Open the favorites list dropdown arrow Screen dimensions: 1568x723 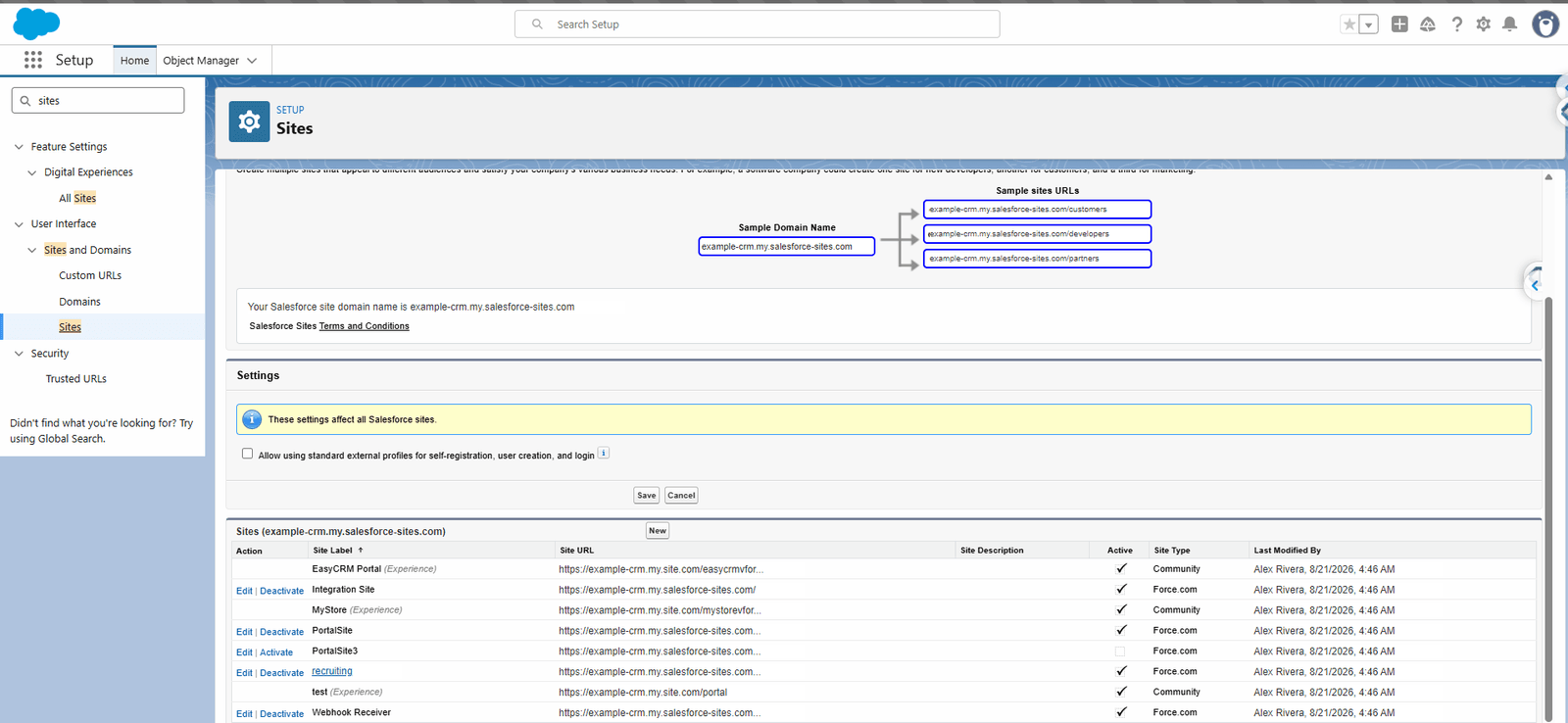1369,24
